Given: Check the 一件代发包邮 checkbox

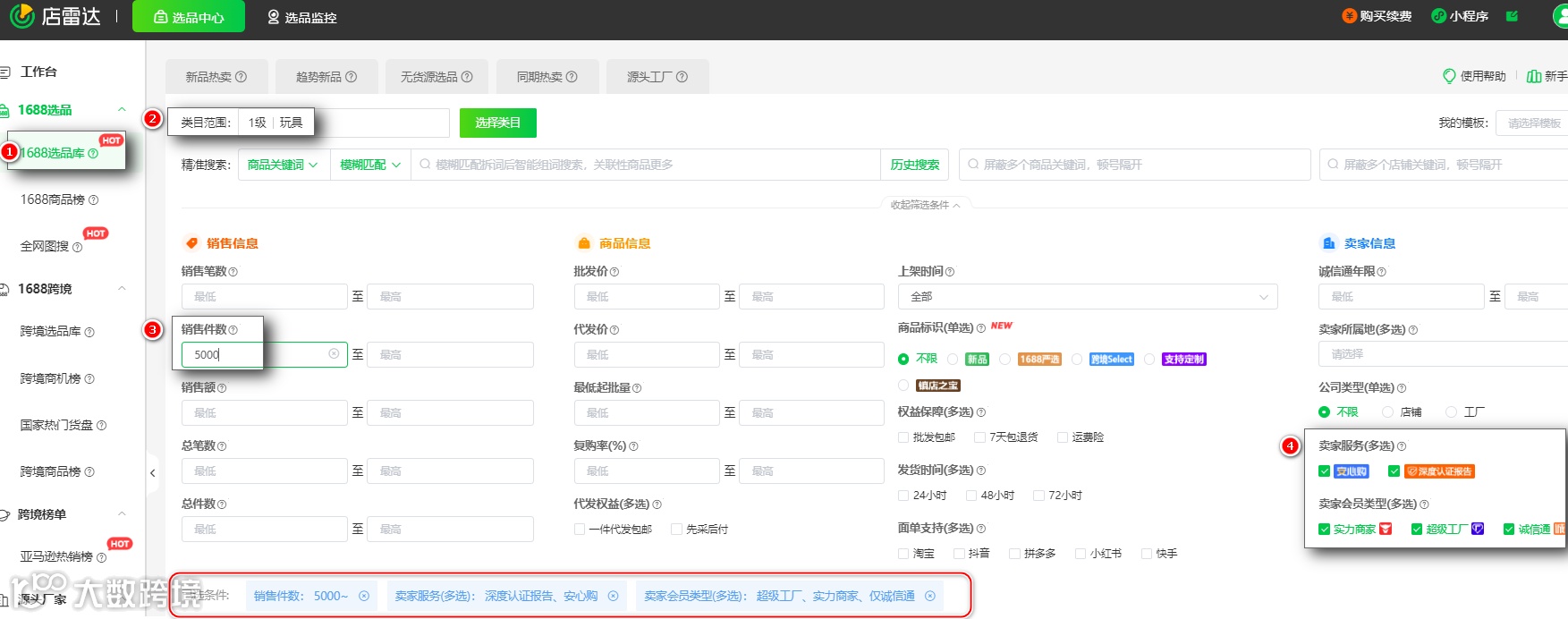Looking at the screenshot, I should click(580, 530).
